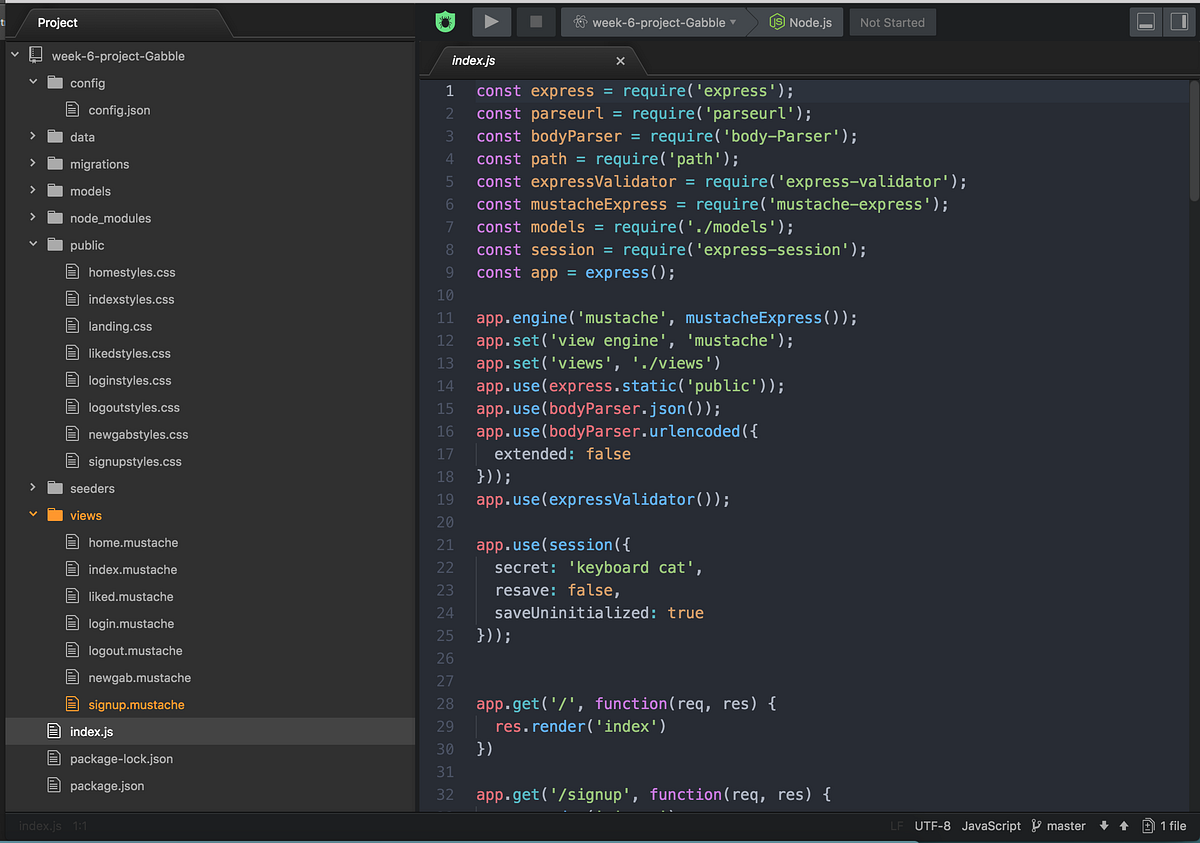Open the 1 file changed git status
The image size is (1200, 843).
tap(1165, 826)
